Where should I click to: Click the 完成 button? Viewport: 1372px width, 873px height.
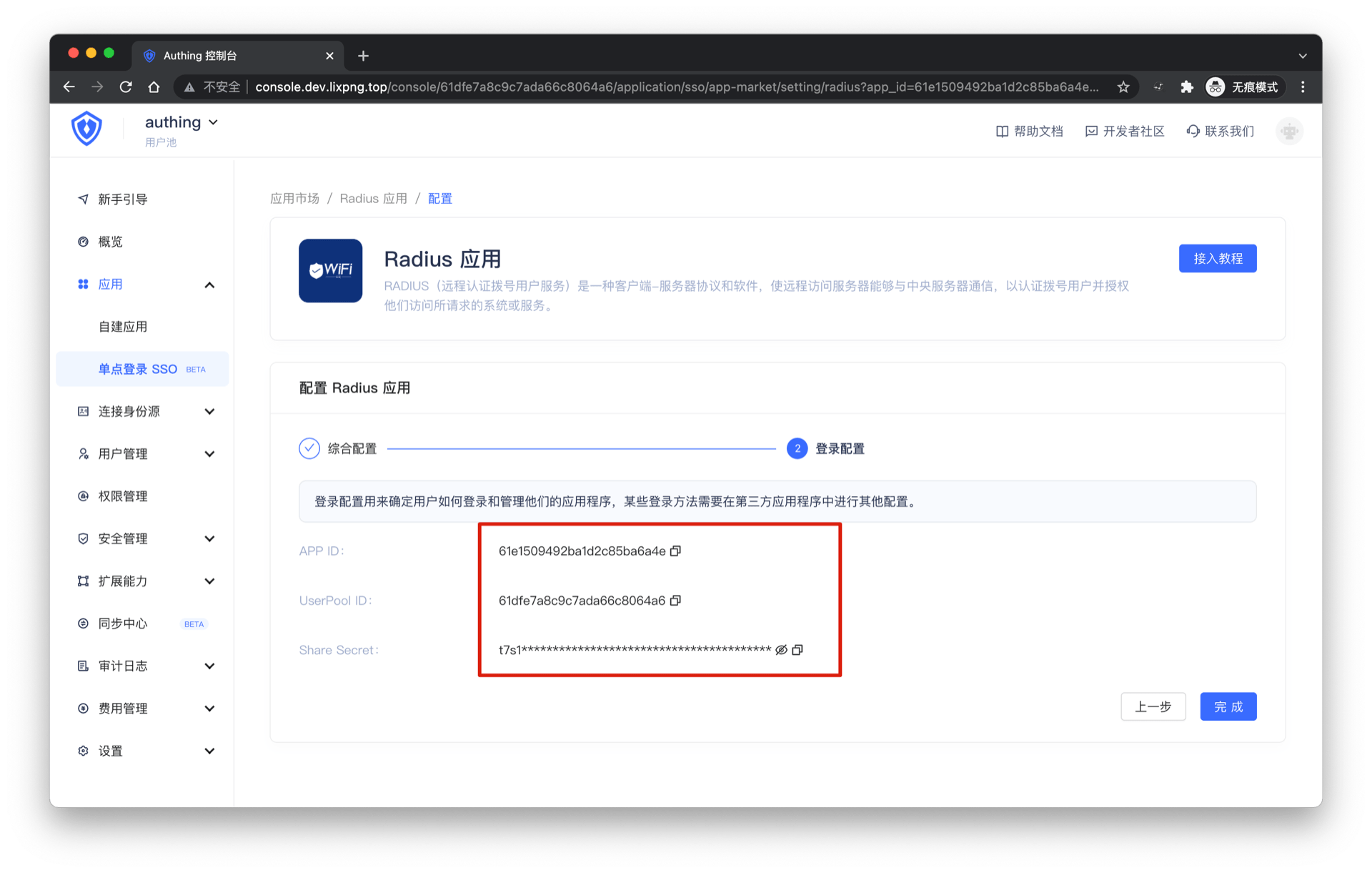(1228, 706)
